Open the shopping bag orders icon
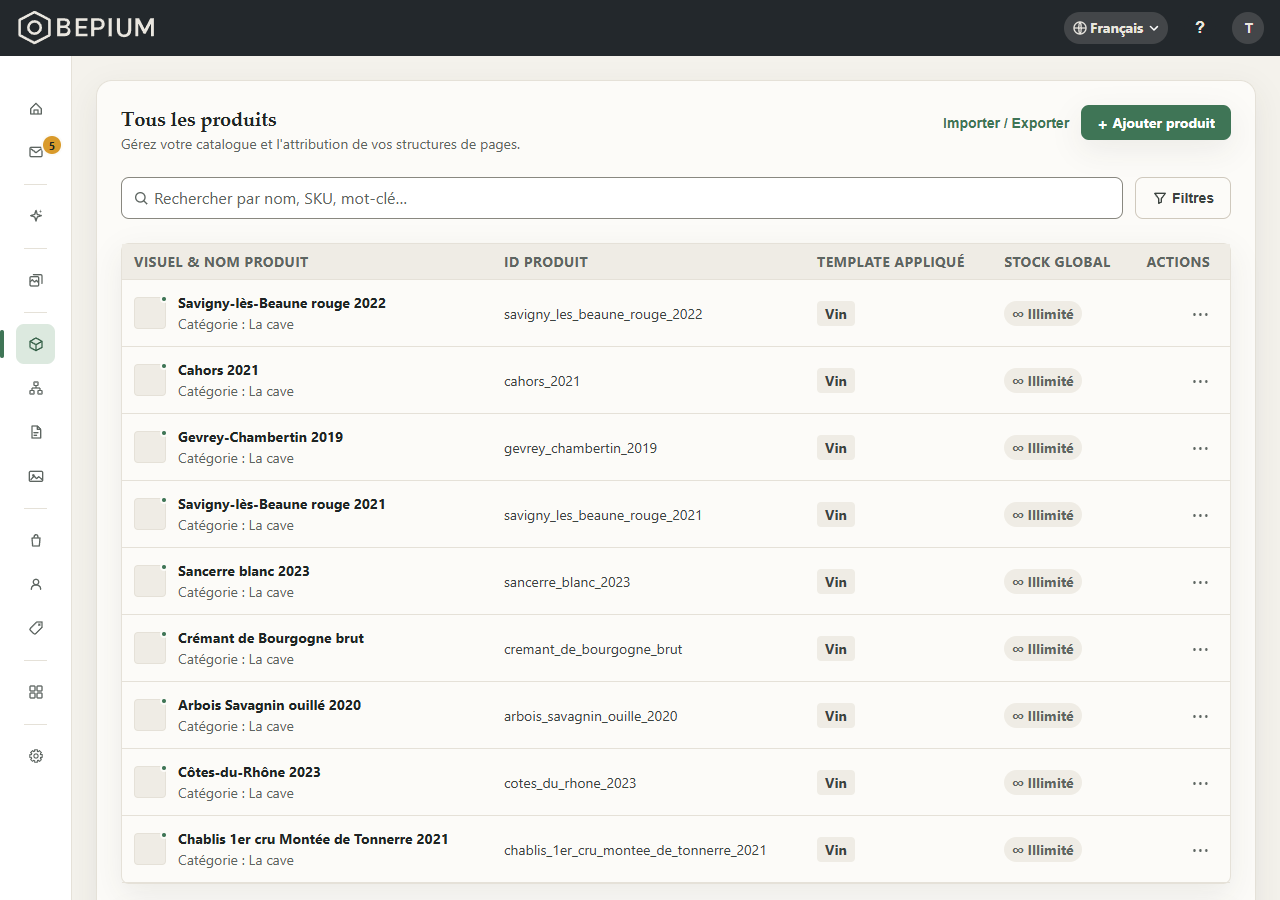 36,540
